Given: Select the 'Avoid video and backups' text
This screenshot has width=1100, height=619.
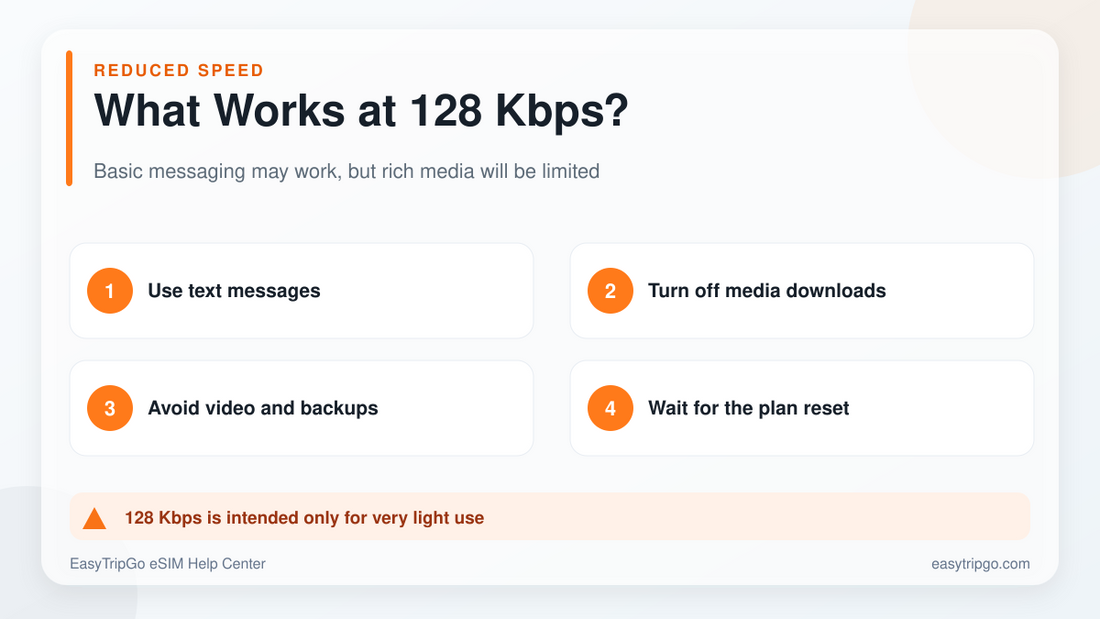Looking at the screenshot, I should click(262, 408).
